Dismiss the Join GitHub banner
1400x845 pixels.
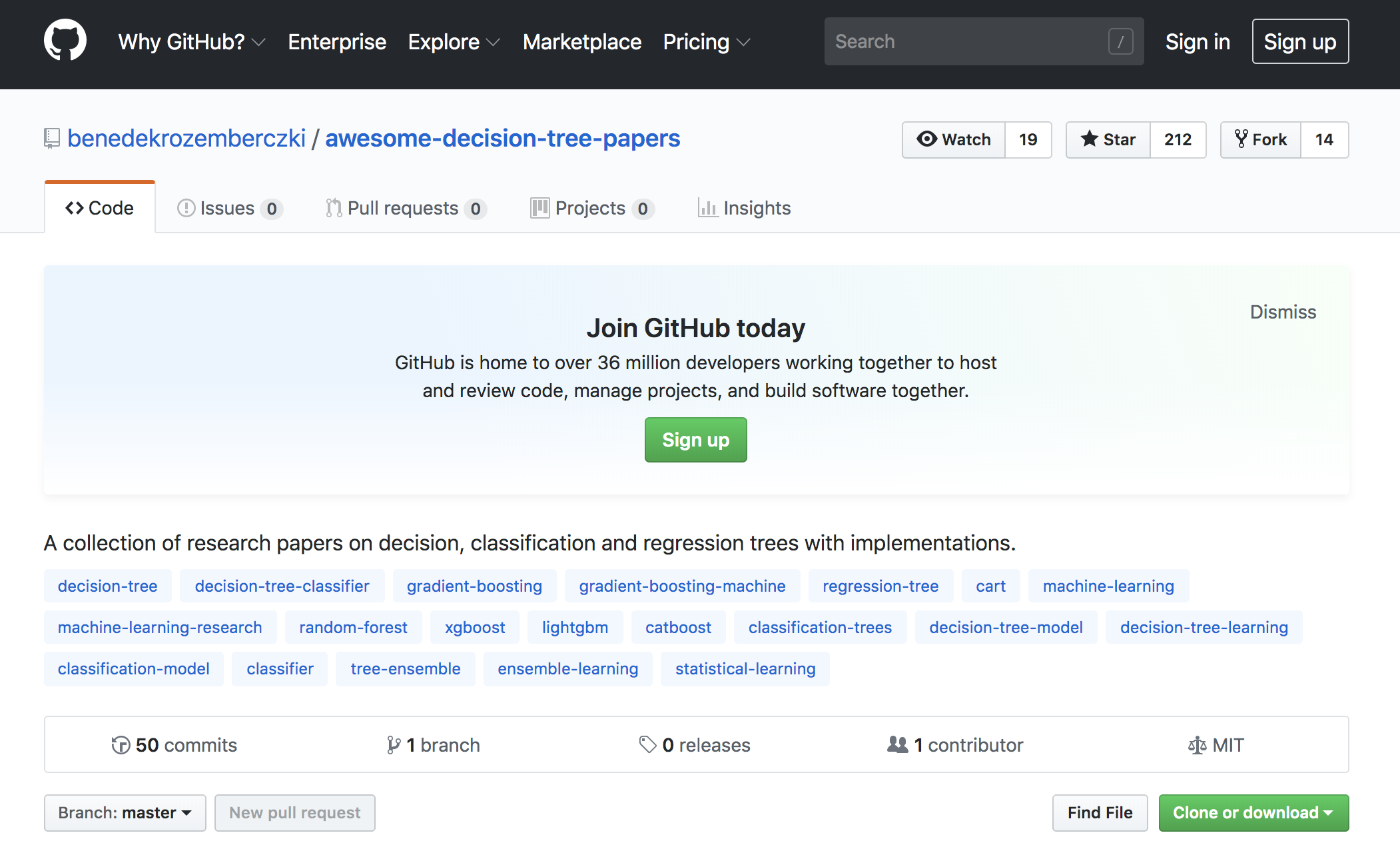1282,312
